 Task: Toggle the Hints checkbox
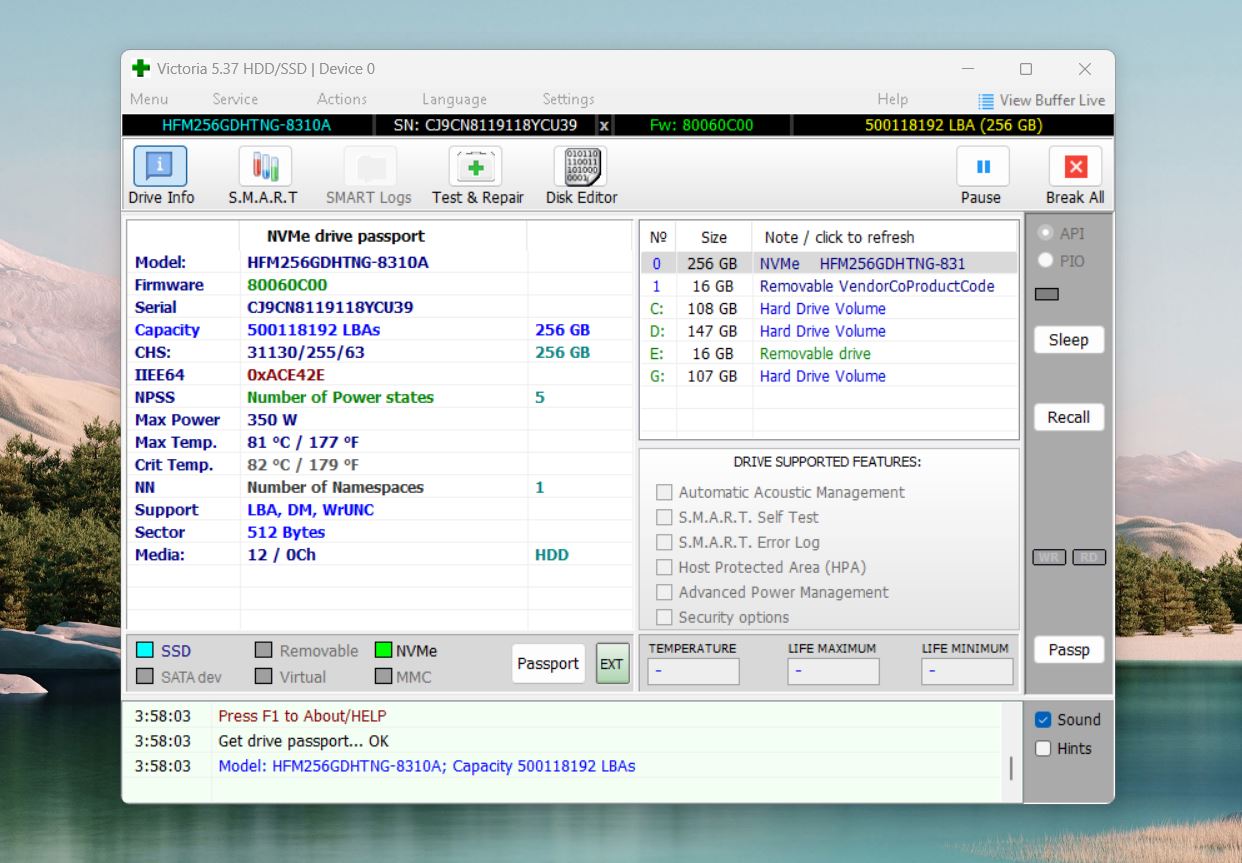point(1043,749)
